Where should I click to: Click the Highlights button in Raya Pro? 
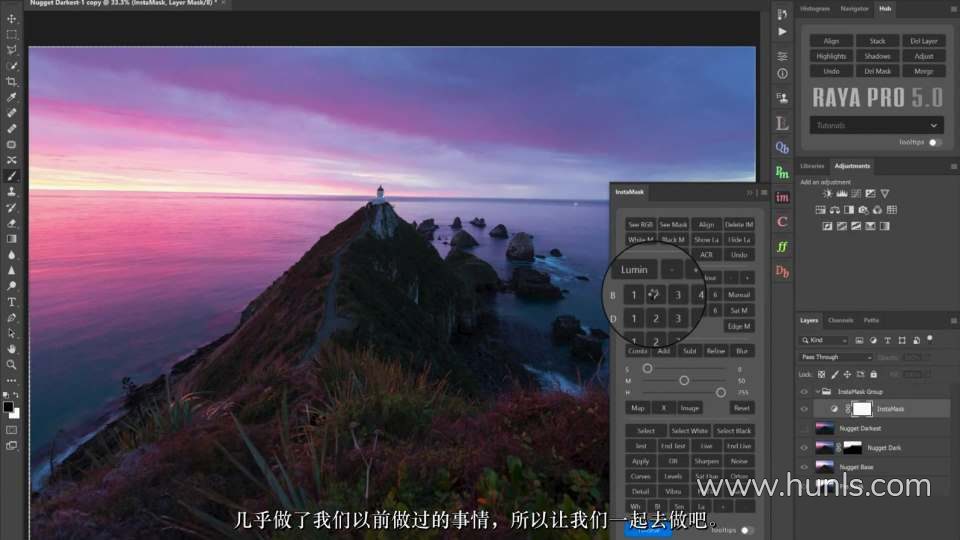point(831,56)
